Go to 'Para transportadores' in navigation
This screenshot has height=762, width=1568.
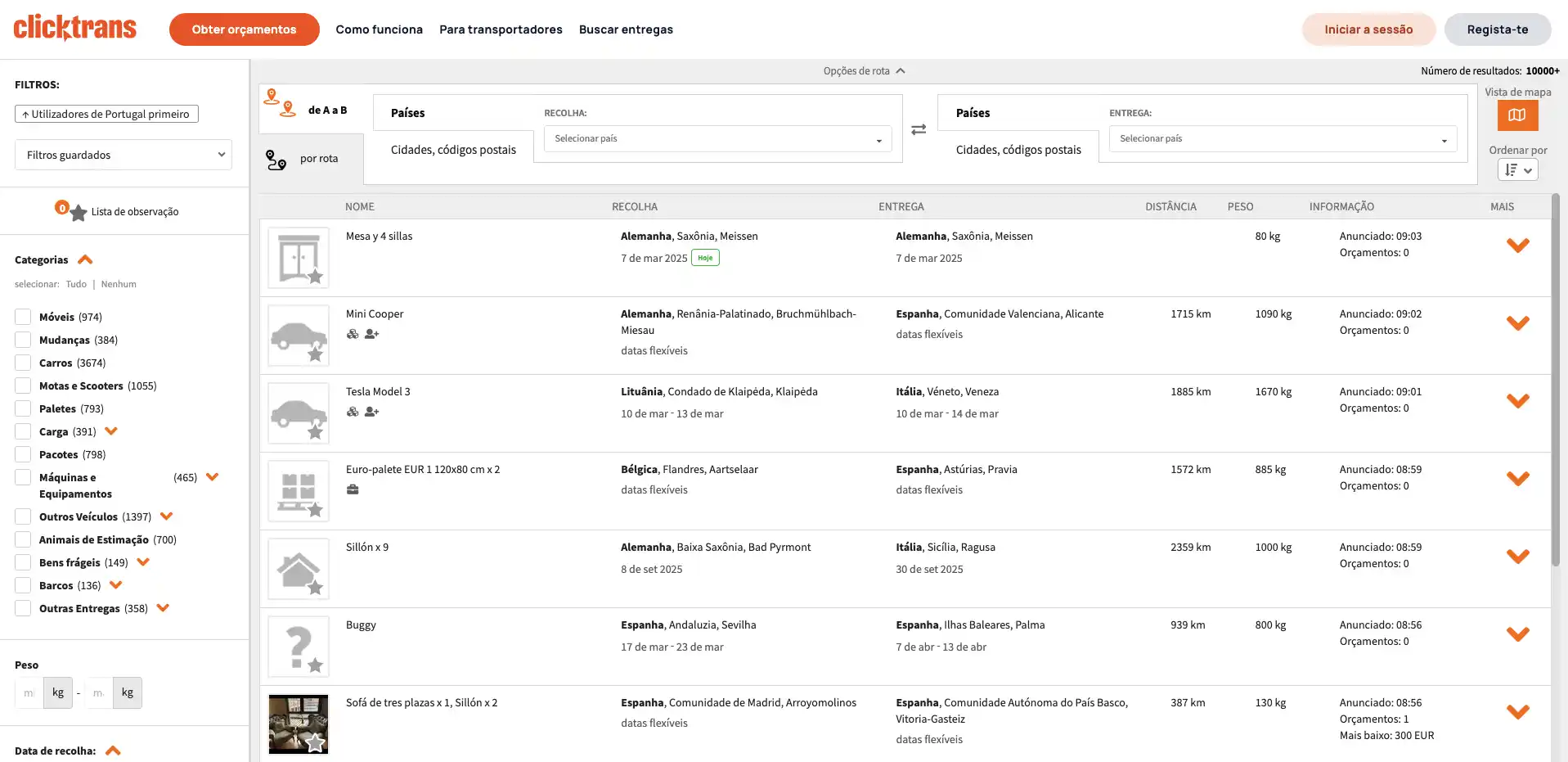[501, 29]
